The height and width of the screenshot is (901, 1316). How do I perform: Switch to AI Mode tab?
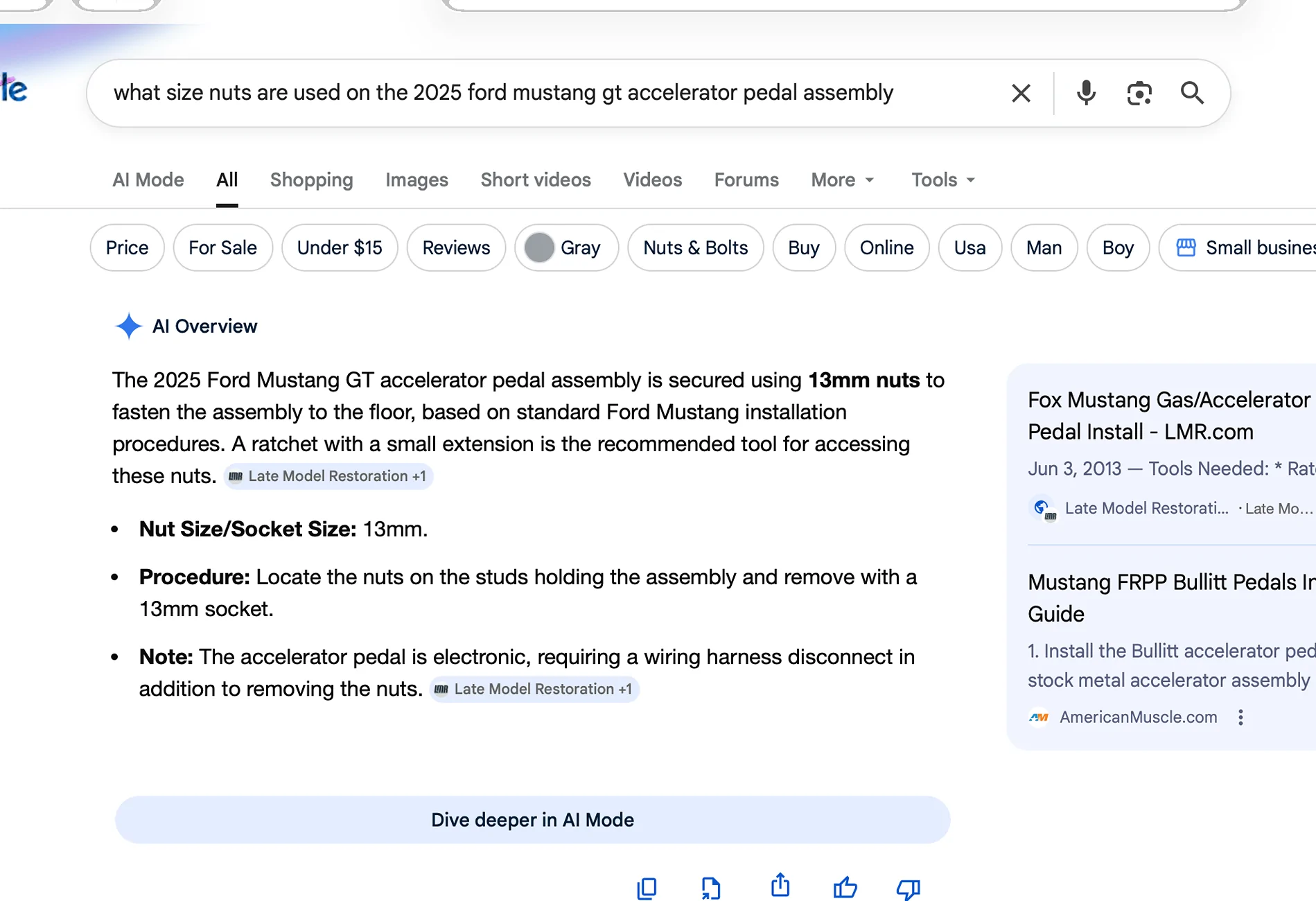click(148, 180)
